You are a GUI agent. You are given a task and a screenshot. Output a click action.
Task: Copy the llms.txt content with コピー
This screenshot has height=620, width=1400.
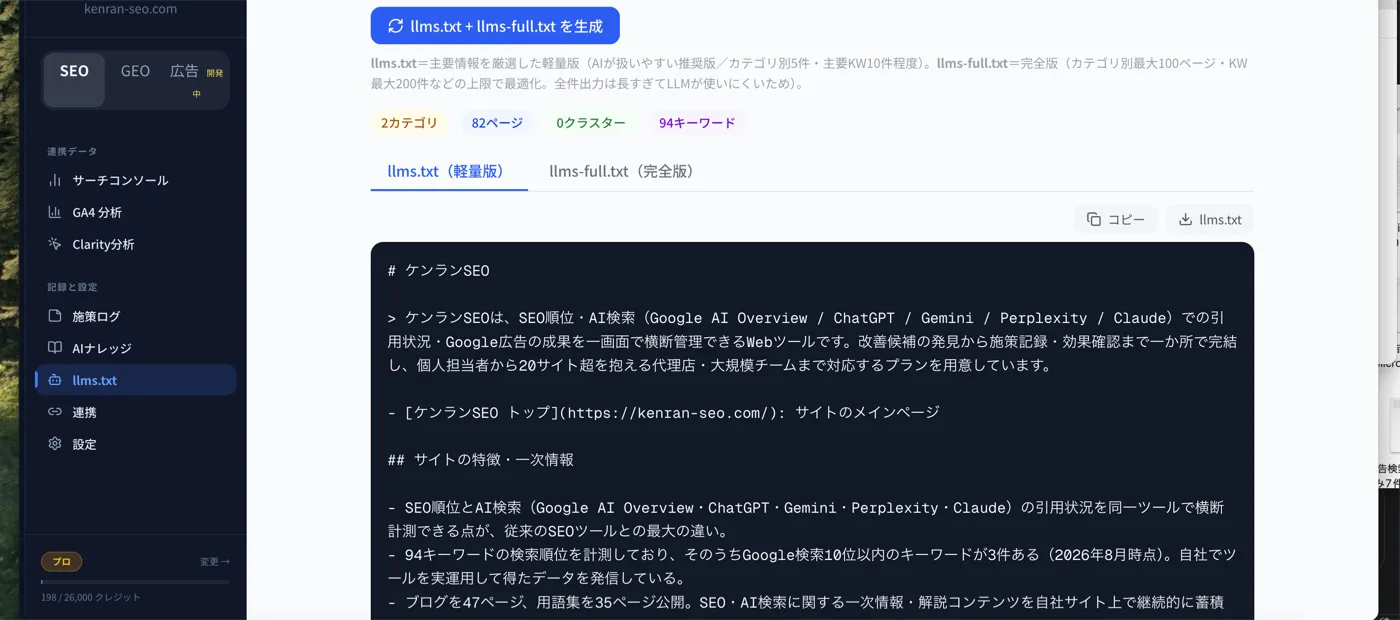pyautogui.click(x=1116, y=219)
